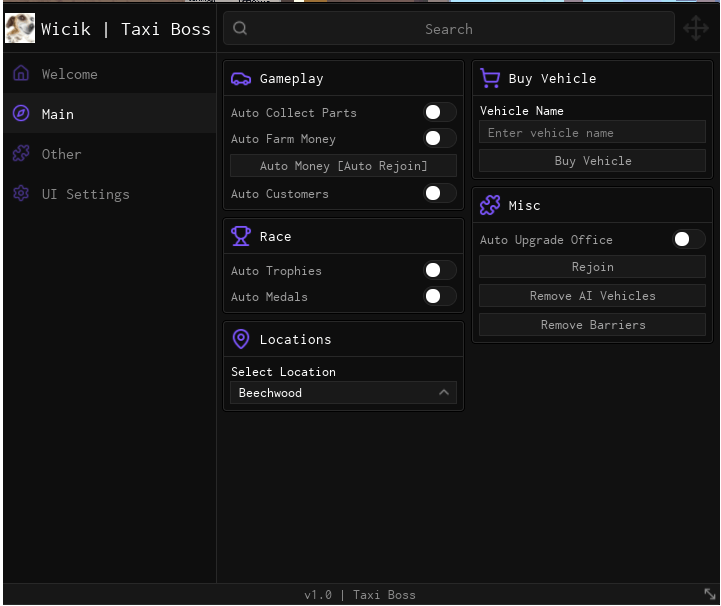Click the chevron arrow in the location selector
The image size is (721, 606).
click(x=444, y=393)
